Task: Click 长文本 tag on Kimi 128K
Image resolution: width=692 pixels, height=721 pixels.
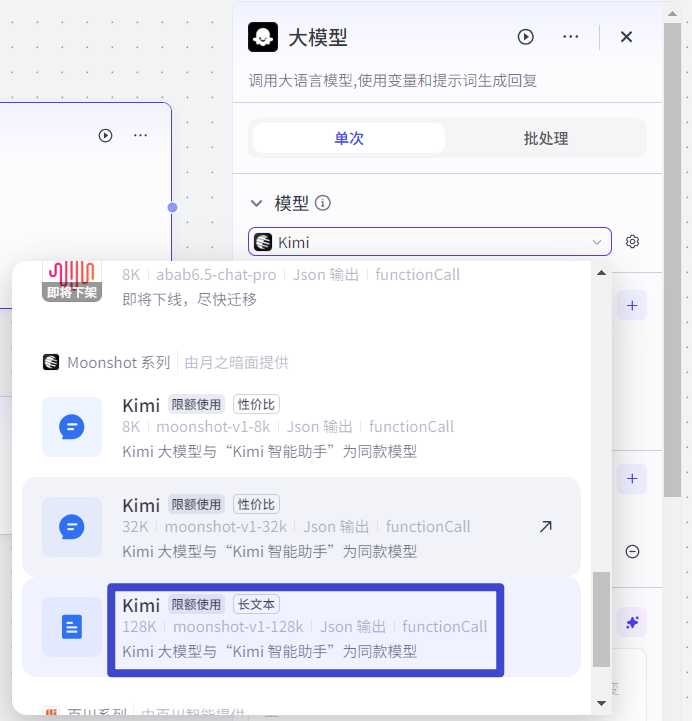Action: pos(256,604)
